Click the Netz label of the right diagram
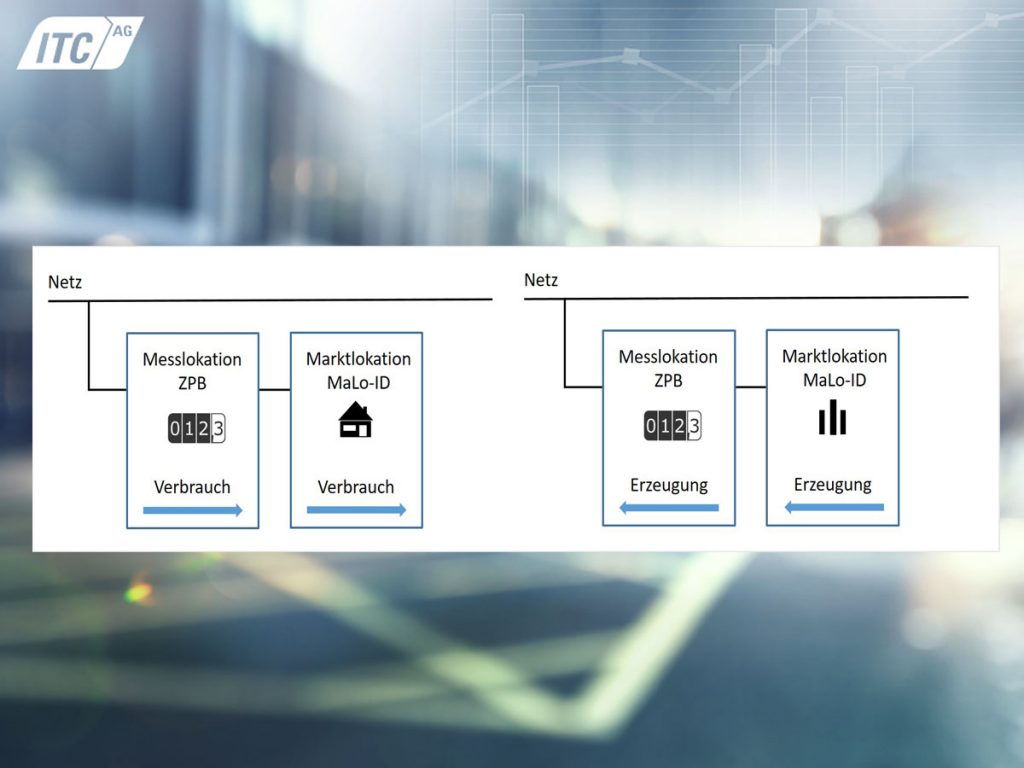Screen dimensions: 1024x768 pos(541,280)
